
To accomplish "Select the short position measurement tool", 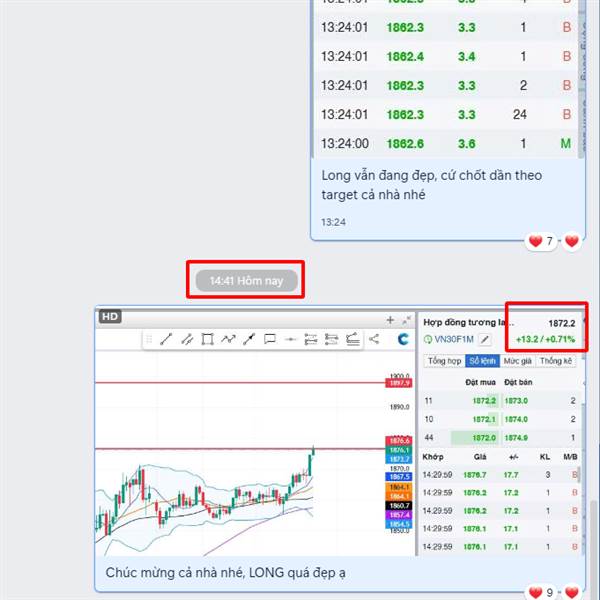I will coord(331,339).
